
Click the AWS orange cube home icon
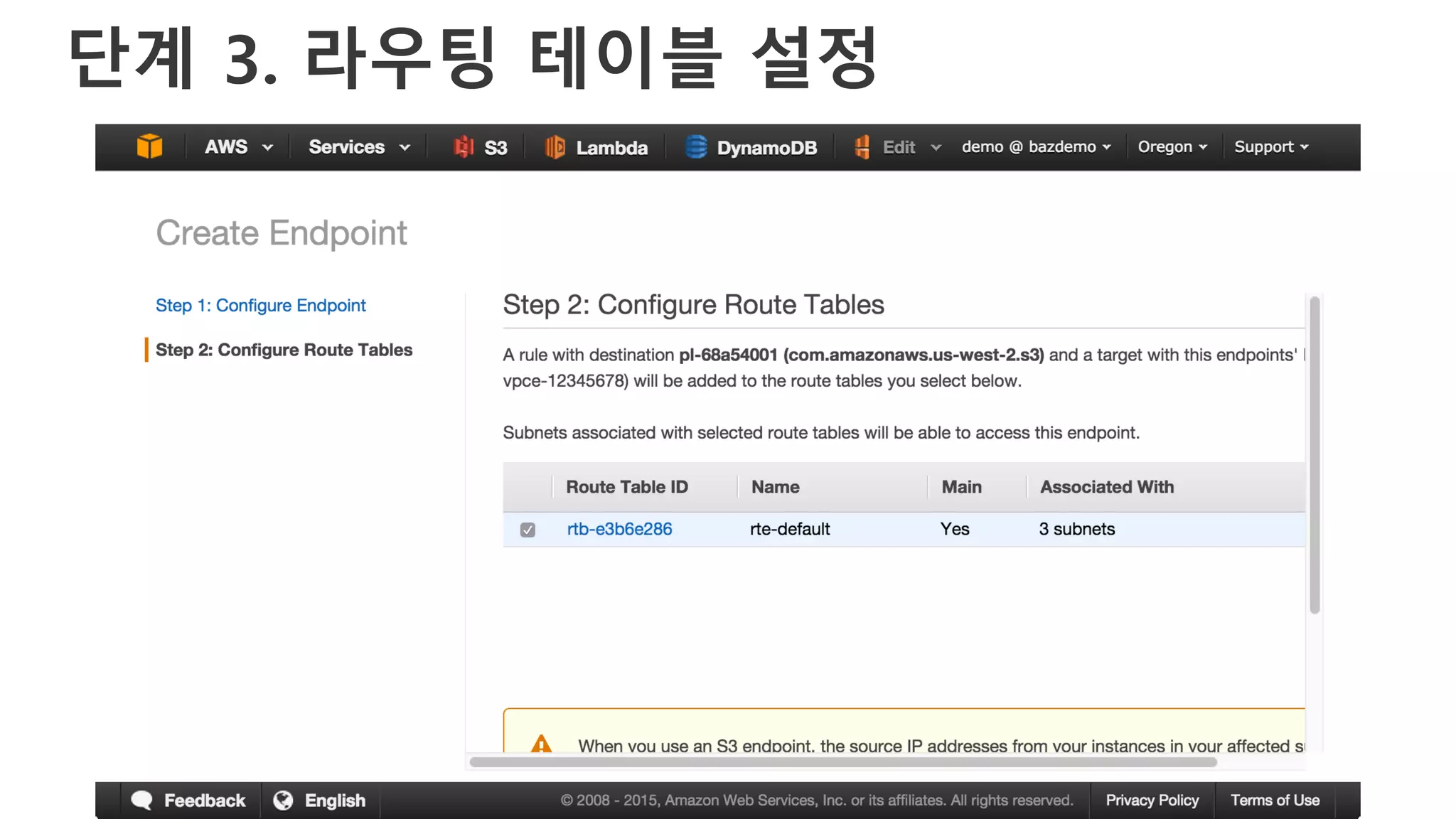point(149,146)
